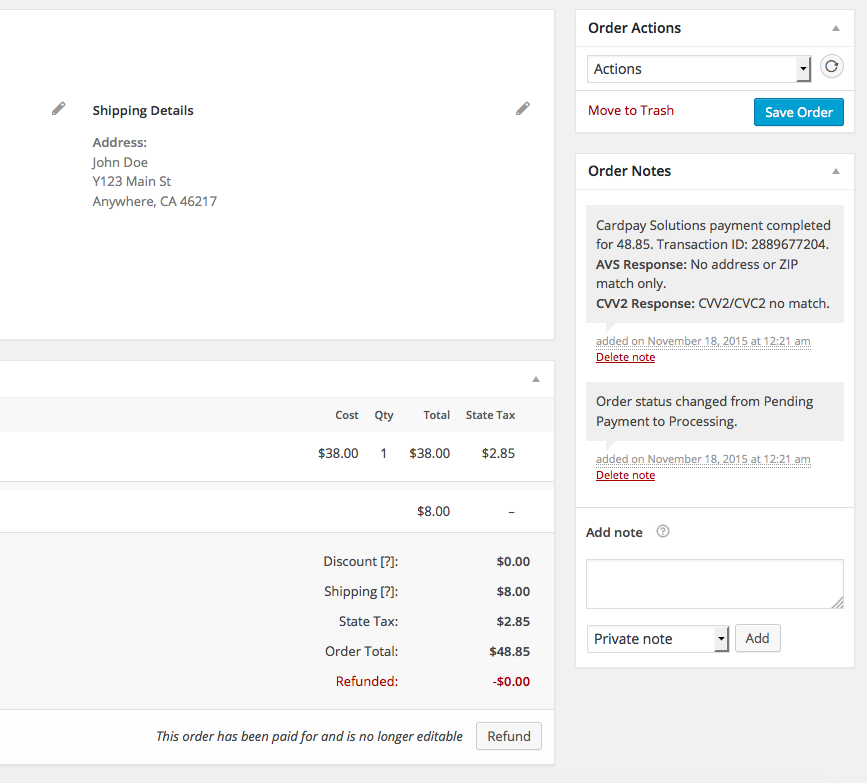The width and height of the screenshot is (867, 783).
Task: Click the address line Y123 Main St
Action: (132, 181)
